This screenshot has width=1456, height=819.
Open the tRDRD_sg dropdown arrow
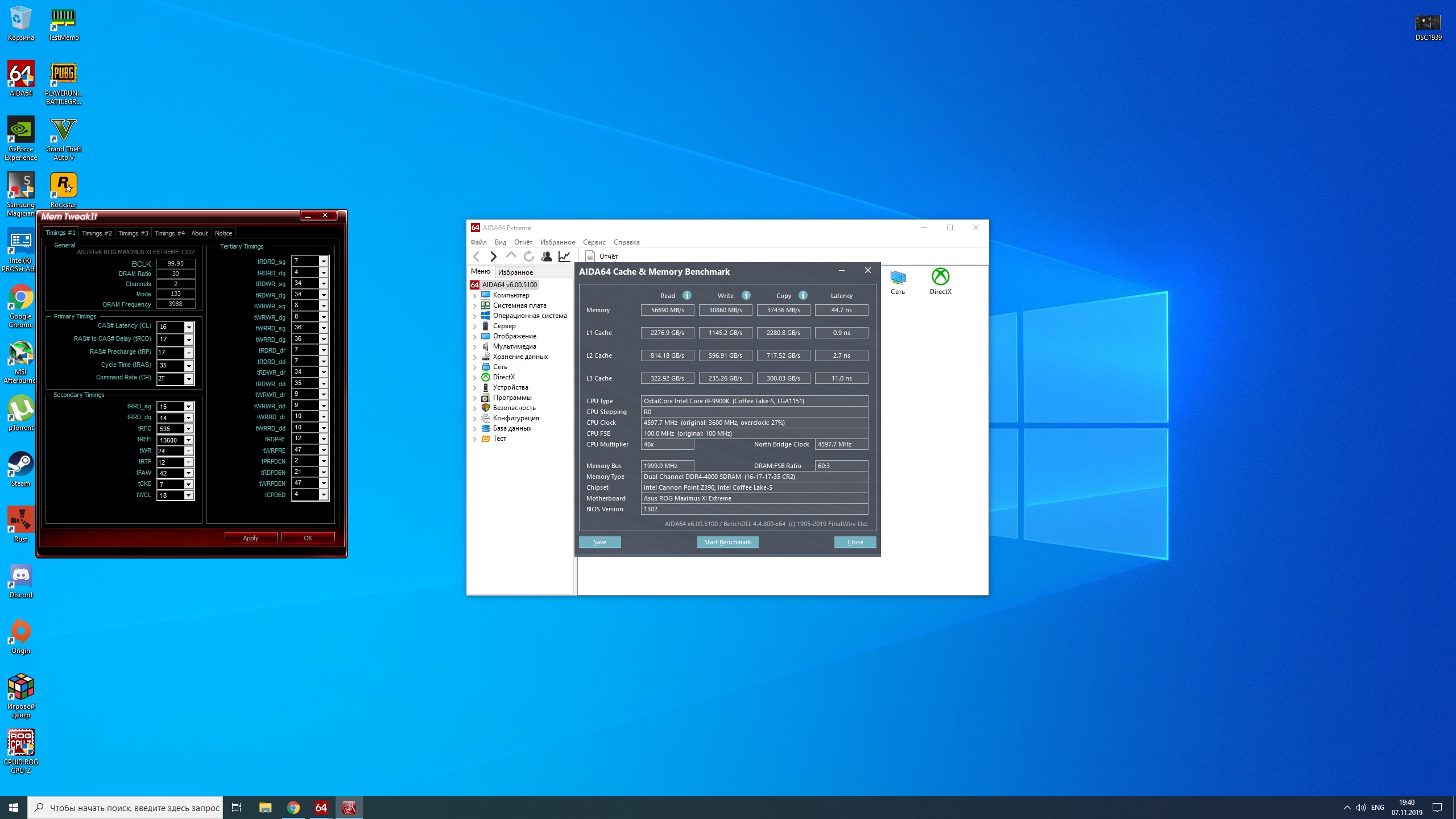click(324, 261)
